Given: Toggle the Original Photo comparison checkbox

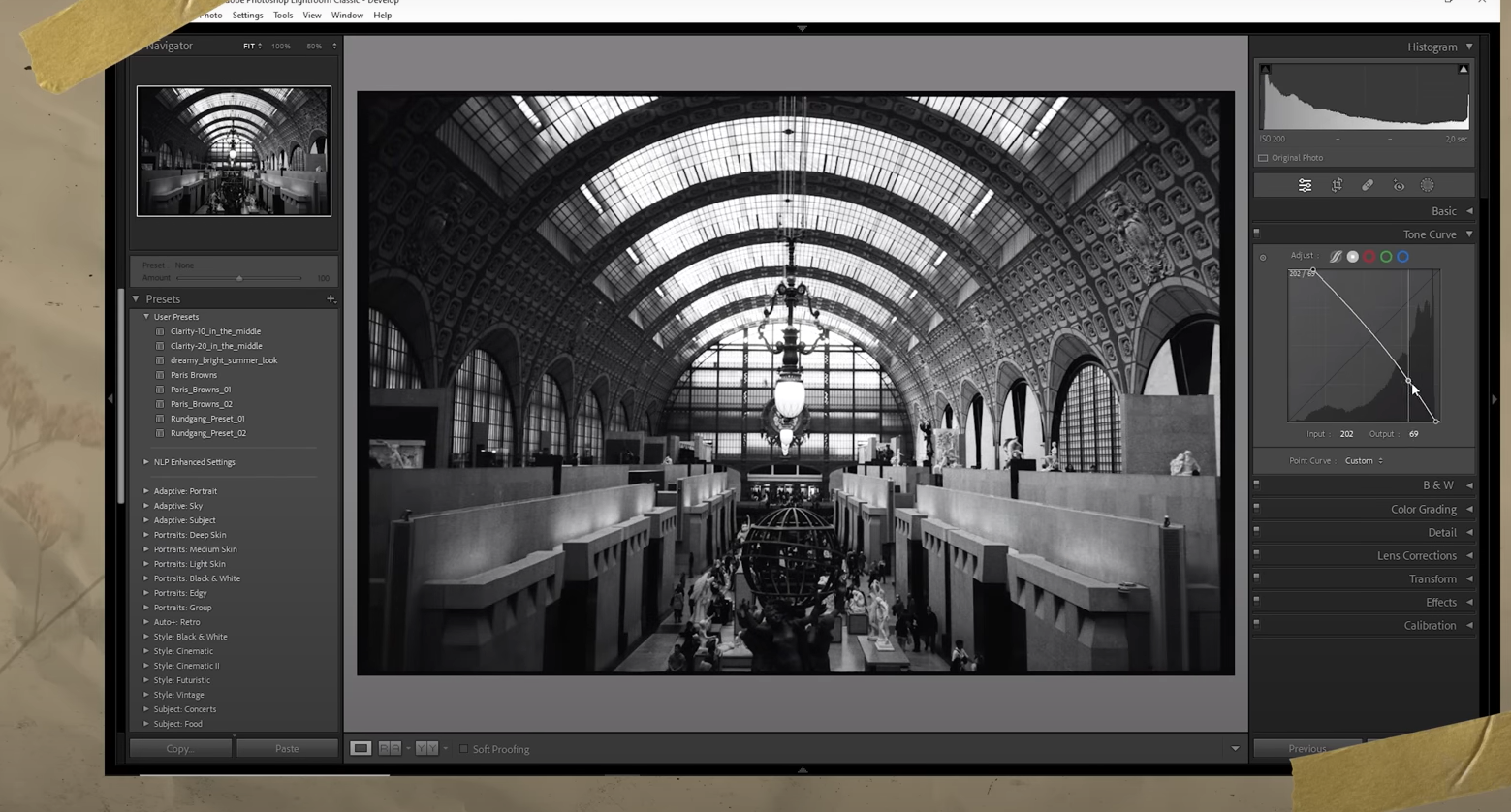Looking at the screenshot, I should [x=1264, y=157].
